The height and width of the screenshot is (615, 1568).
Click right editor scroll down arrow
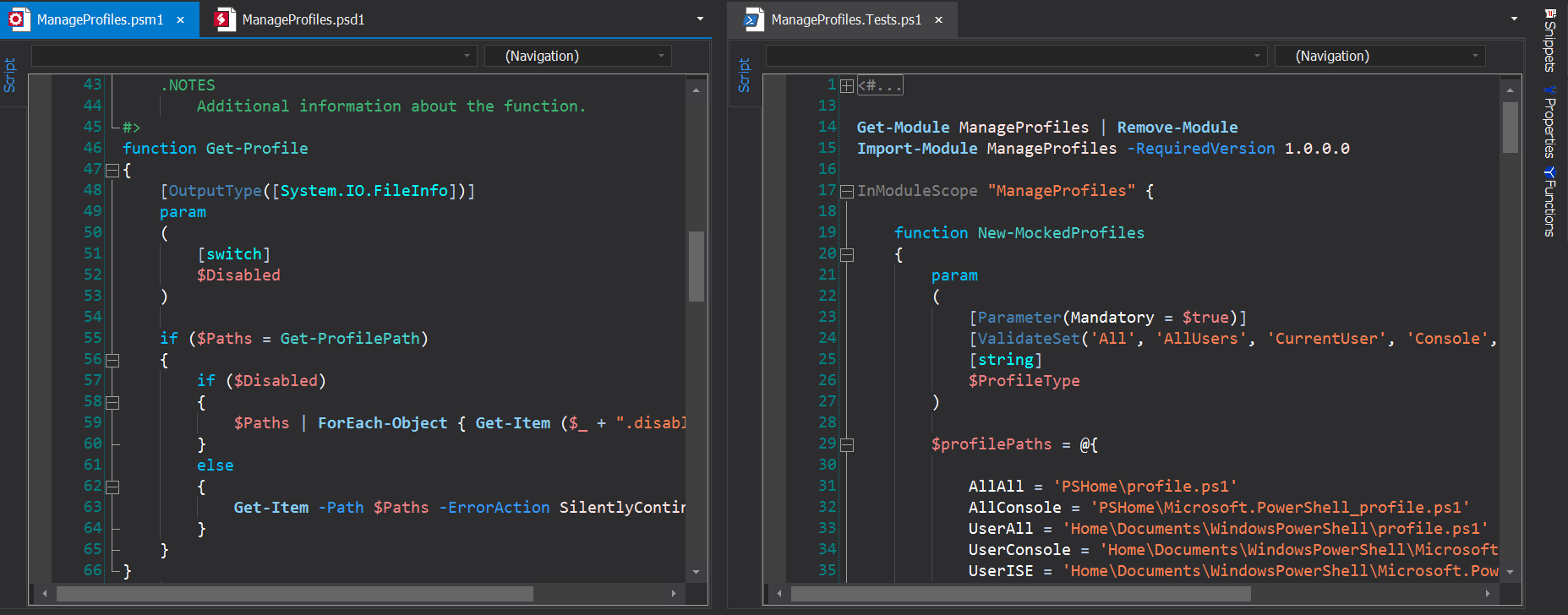pos(1511,572)
